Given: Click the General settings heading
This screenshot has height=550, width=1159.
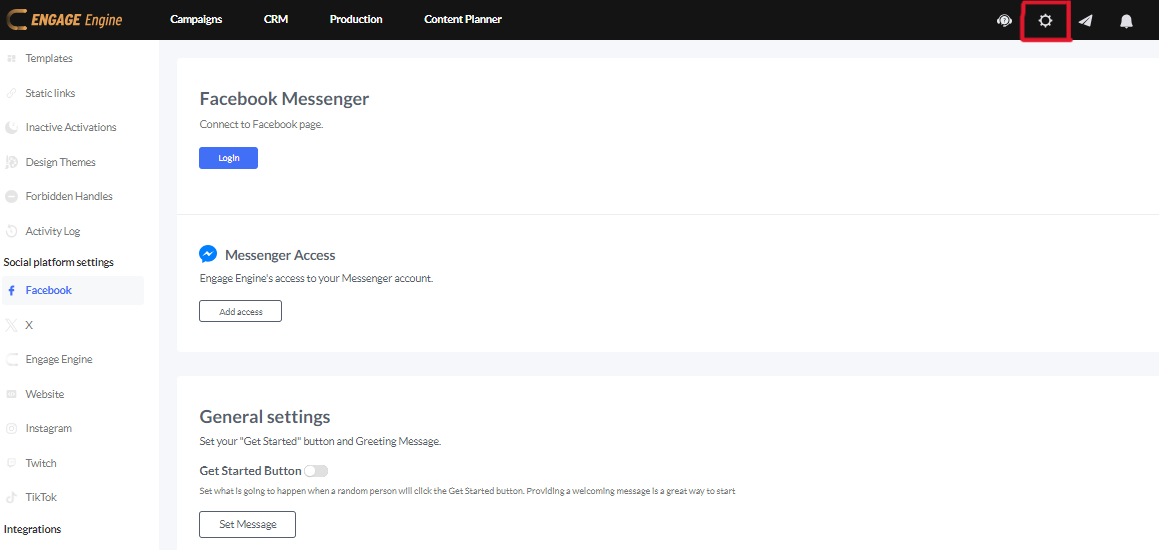Looking at the screenshot, I should [265, 416].
